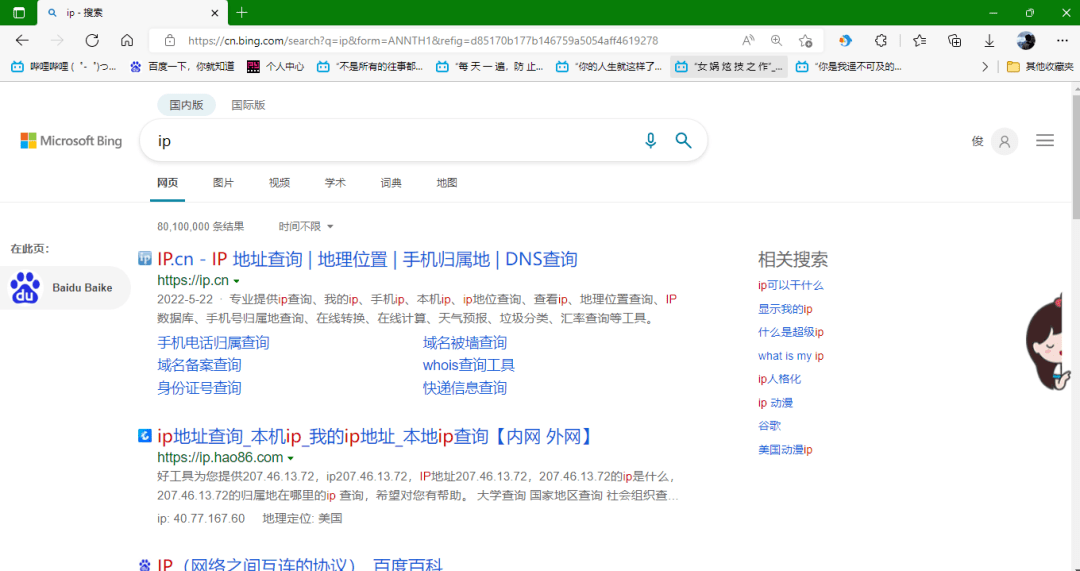1080x571 pixels.
Task: Open the Collections panel
Action: tap(955, 41)
